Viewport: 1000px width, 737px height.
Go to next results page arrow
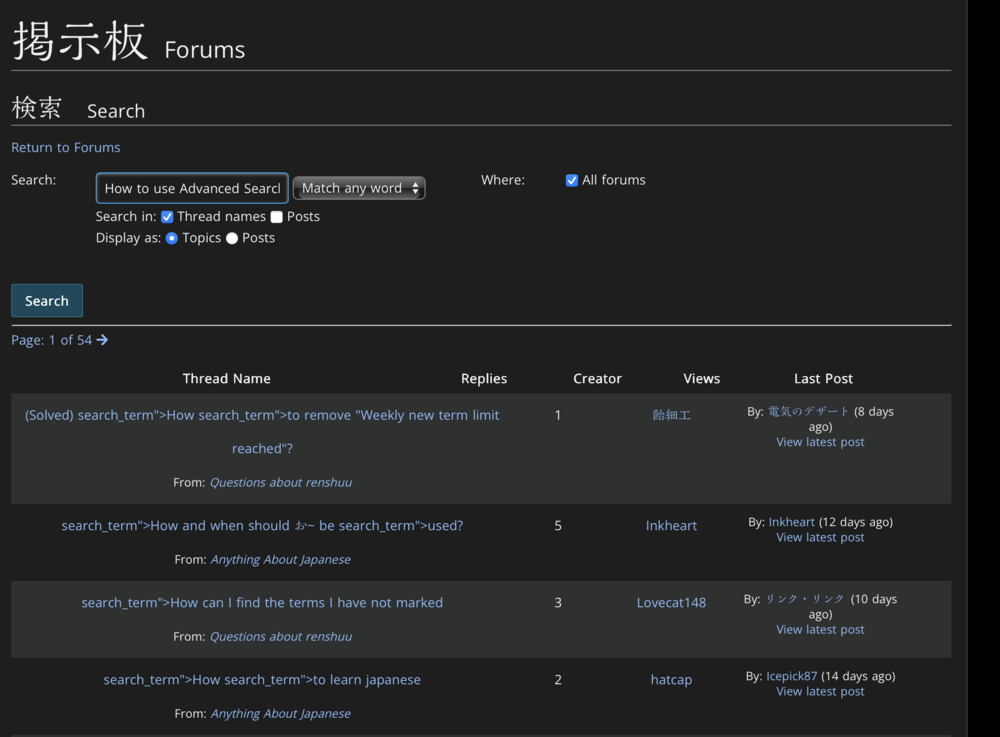tap(102, 340)
